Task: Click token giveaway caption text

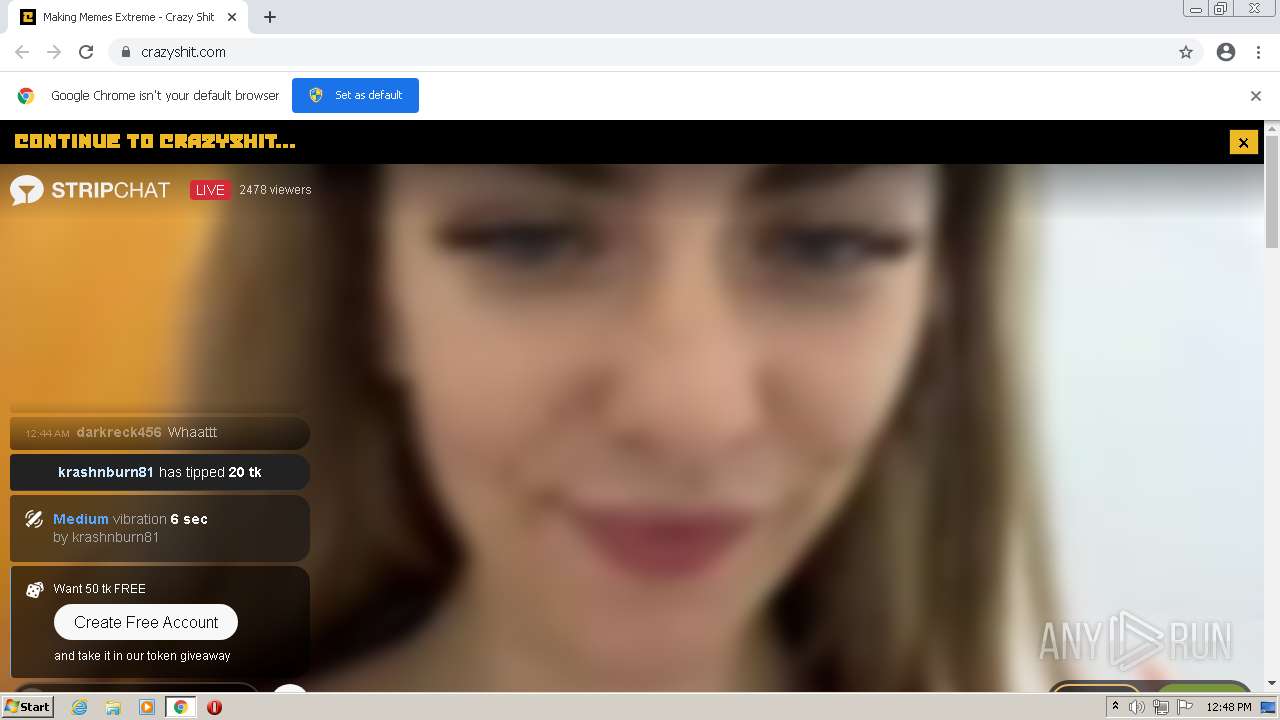Action: [142, 656]
